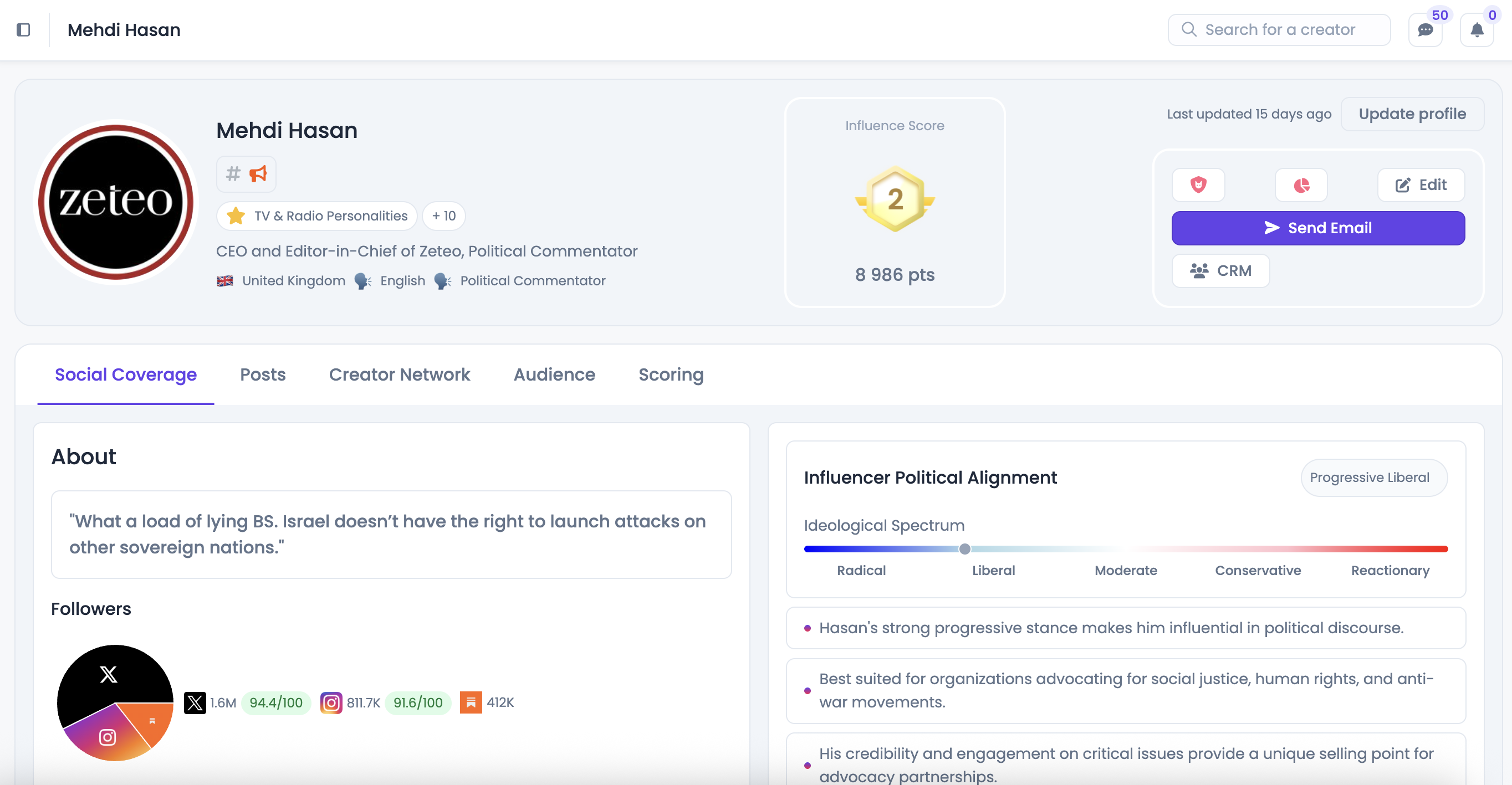1512x785 pixels.
Task: Open the Audience tab
Action: (x=554, y=374)
